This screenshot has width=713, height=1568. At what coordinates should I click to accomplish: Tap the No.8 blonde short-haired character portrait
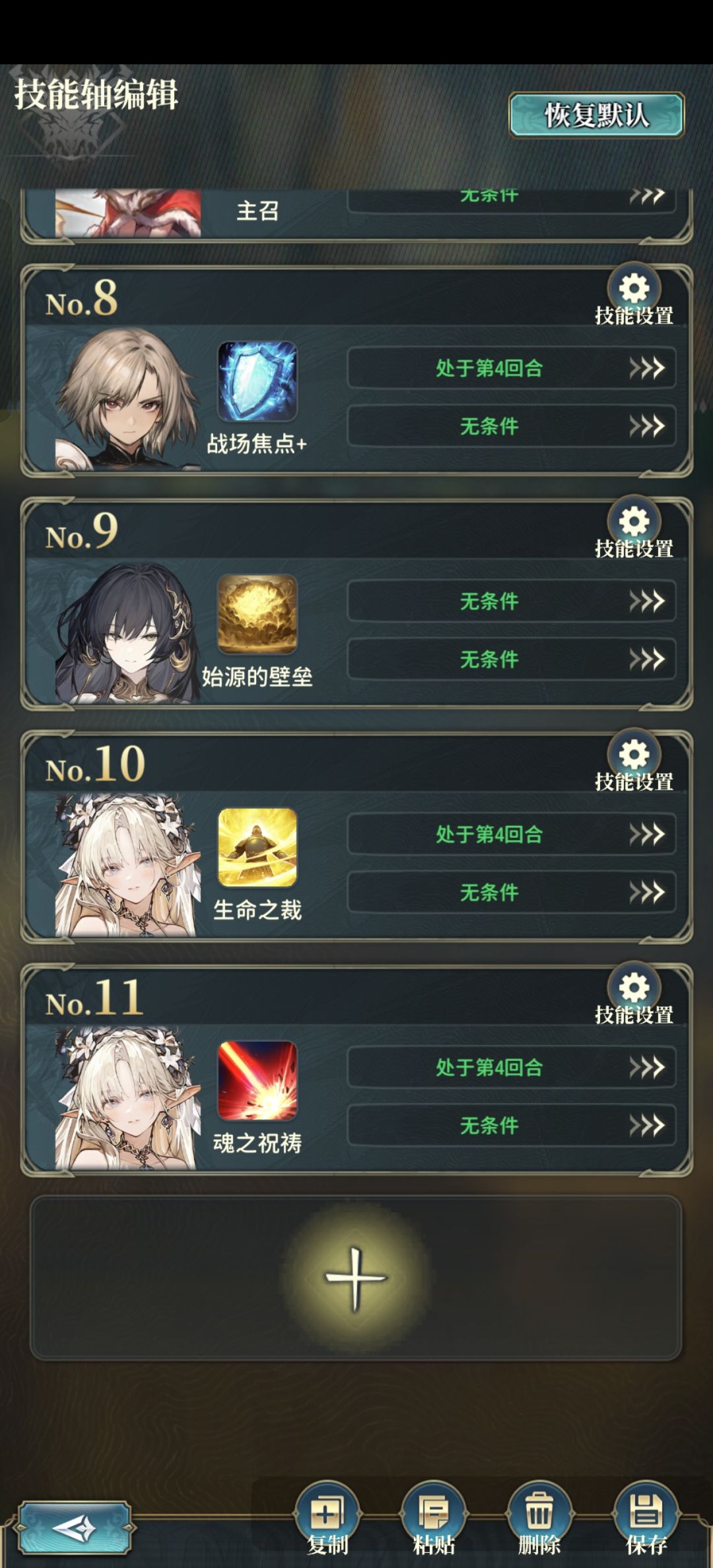tap(127, 399)
